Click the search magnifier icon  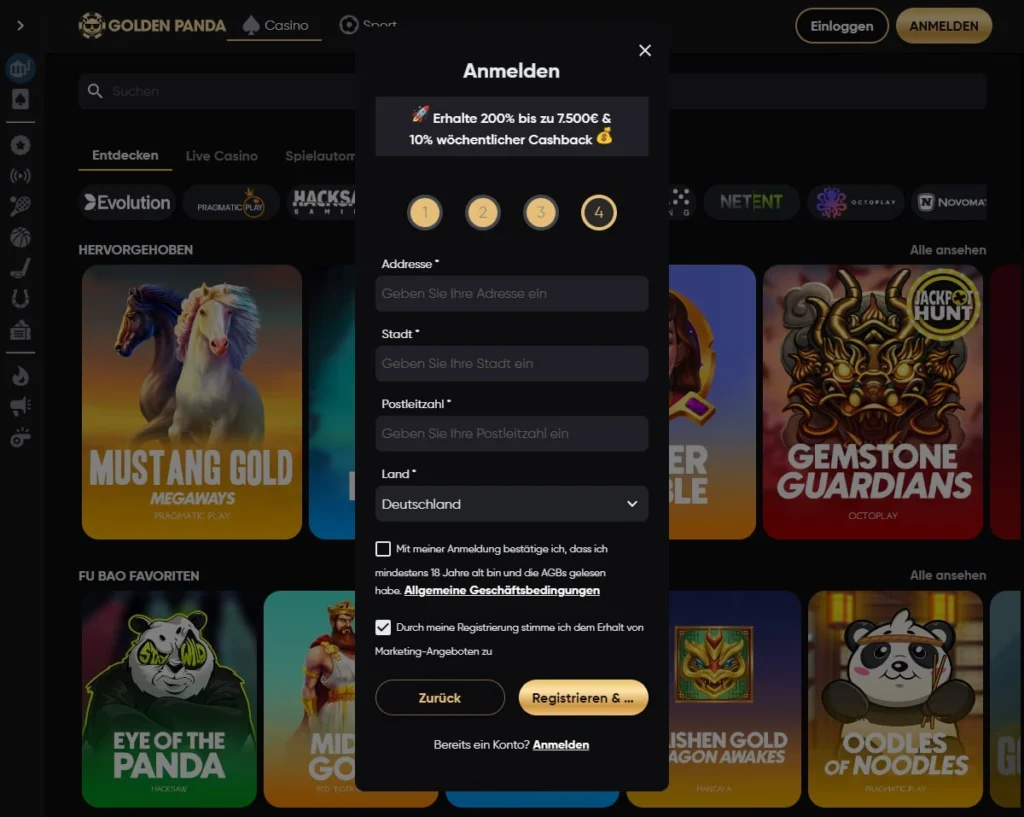coord(95,91)
